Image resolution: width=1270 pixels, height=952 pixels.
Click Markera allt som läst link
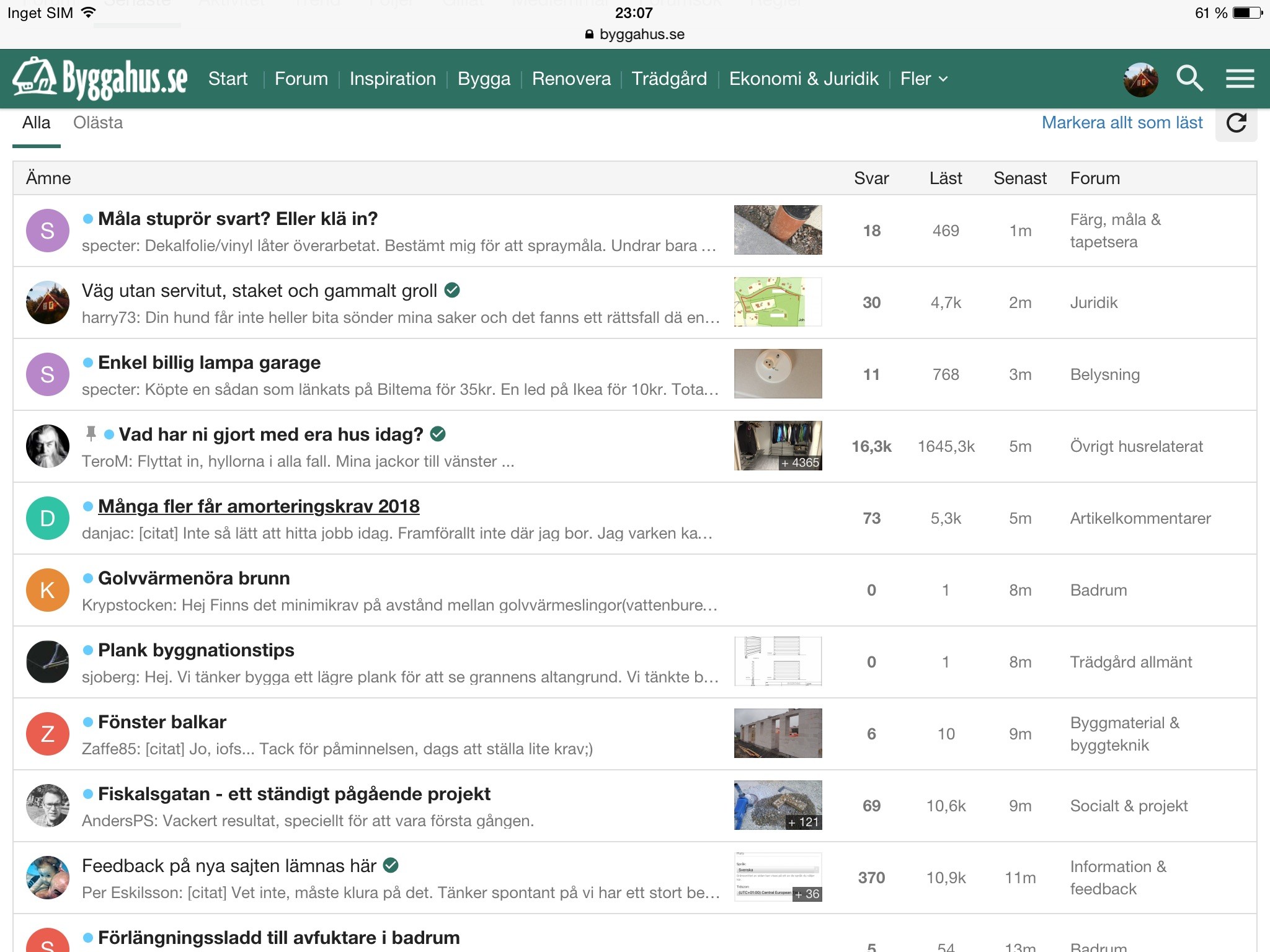click(x=1121, y=123)
